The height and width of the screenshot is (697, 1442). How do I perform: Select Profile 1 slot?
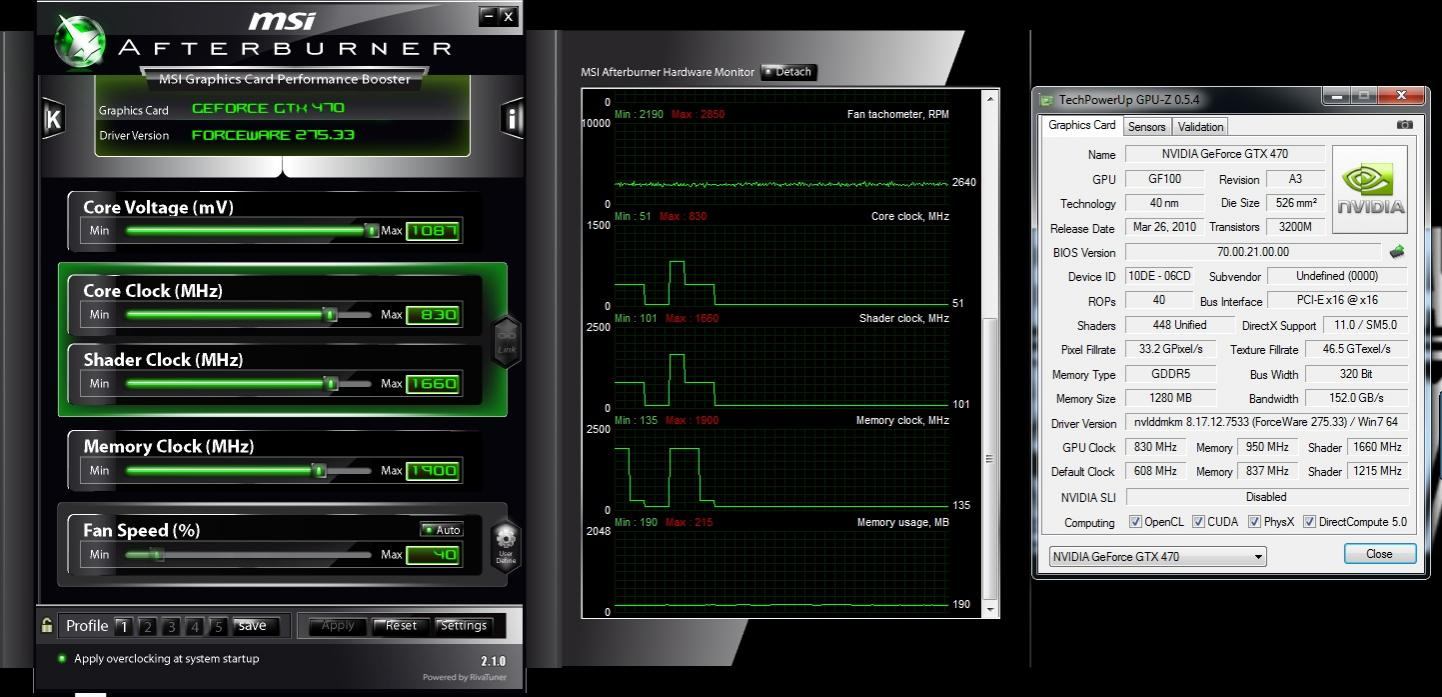coord(123,627)
